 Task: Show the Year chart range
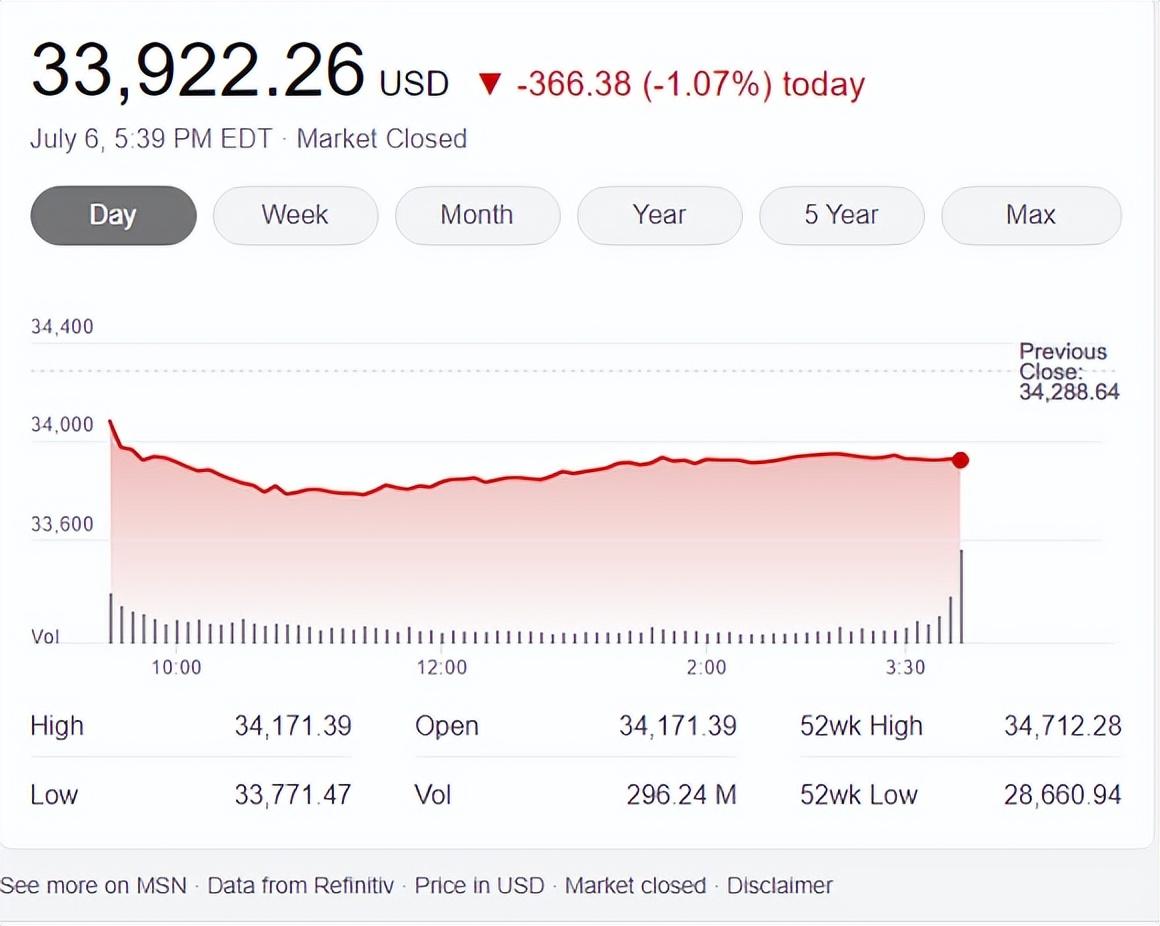(x=659, y=215)
